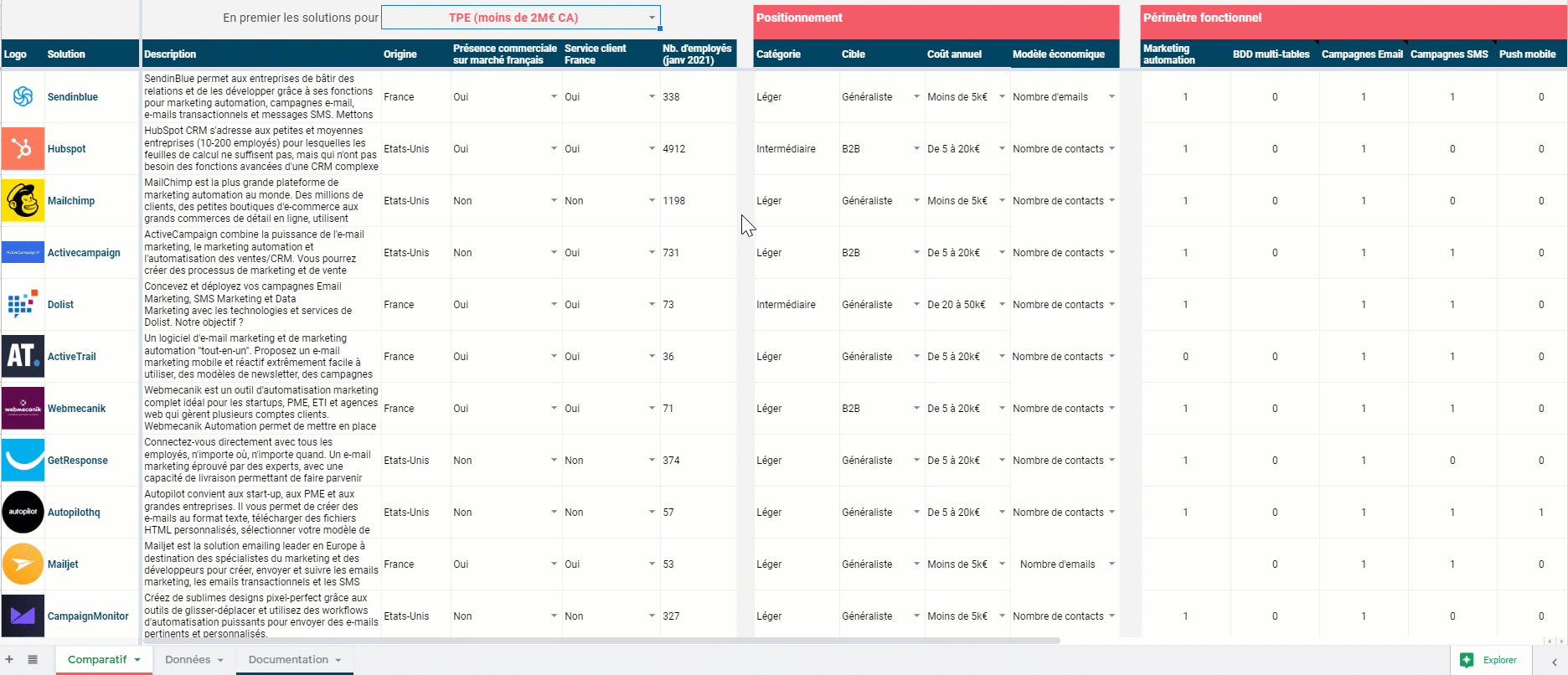Follow the GetResponse solution link

pyautogui.click(x=78, y=461)
